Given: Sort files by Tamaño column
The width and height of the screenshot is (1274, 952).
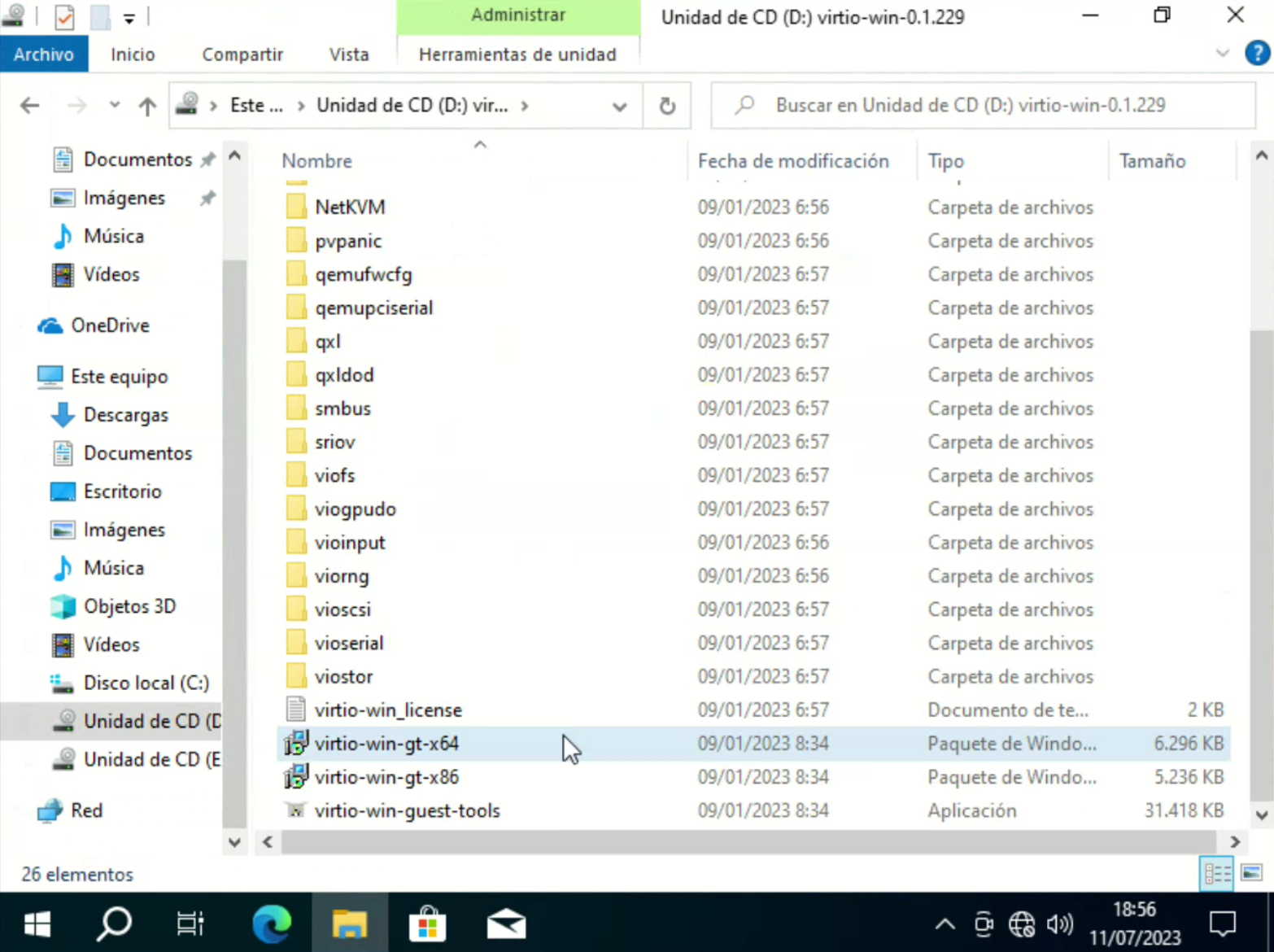Looking at the screenshot, I should click(x=1152, y=161).
